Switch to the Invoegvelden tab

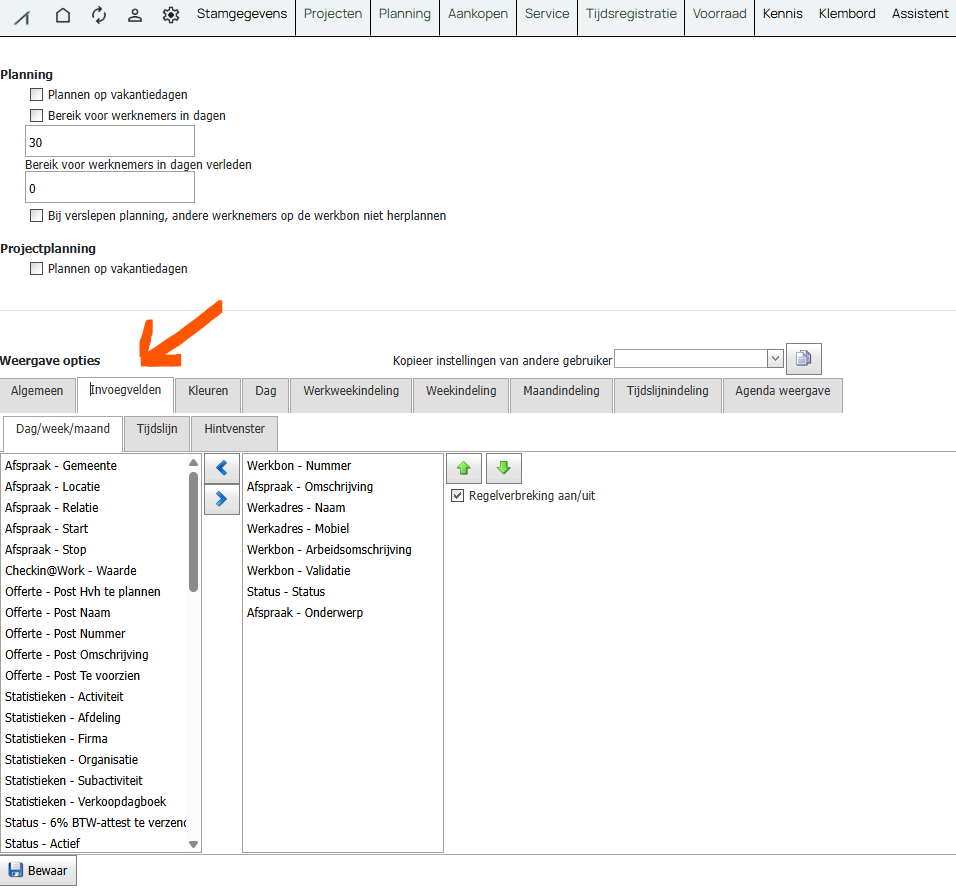(126, 395)
